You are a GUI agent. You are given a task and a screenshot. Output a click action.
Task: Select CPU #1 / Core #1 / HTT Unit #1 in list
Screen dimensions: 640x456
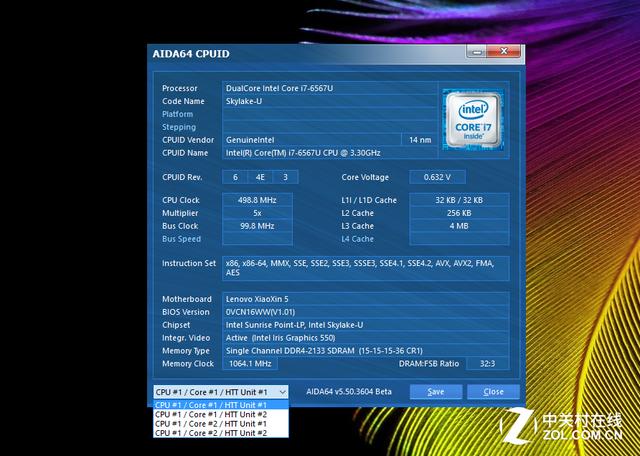click(221, 405)
